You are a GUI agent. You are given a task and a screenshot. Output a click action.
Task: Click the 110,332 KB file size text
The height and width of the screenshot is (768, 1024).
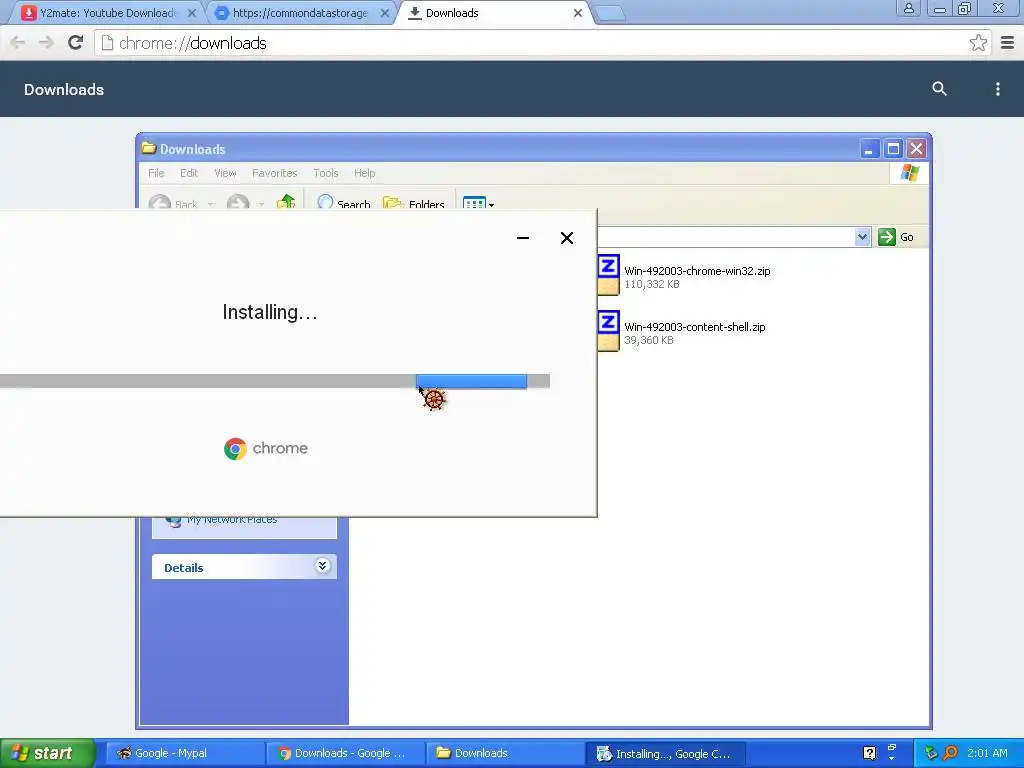point(652,284)
